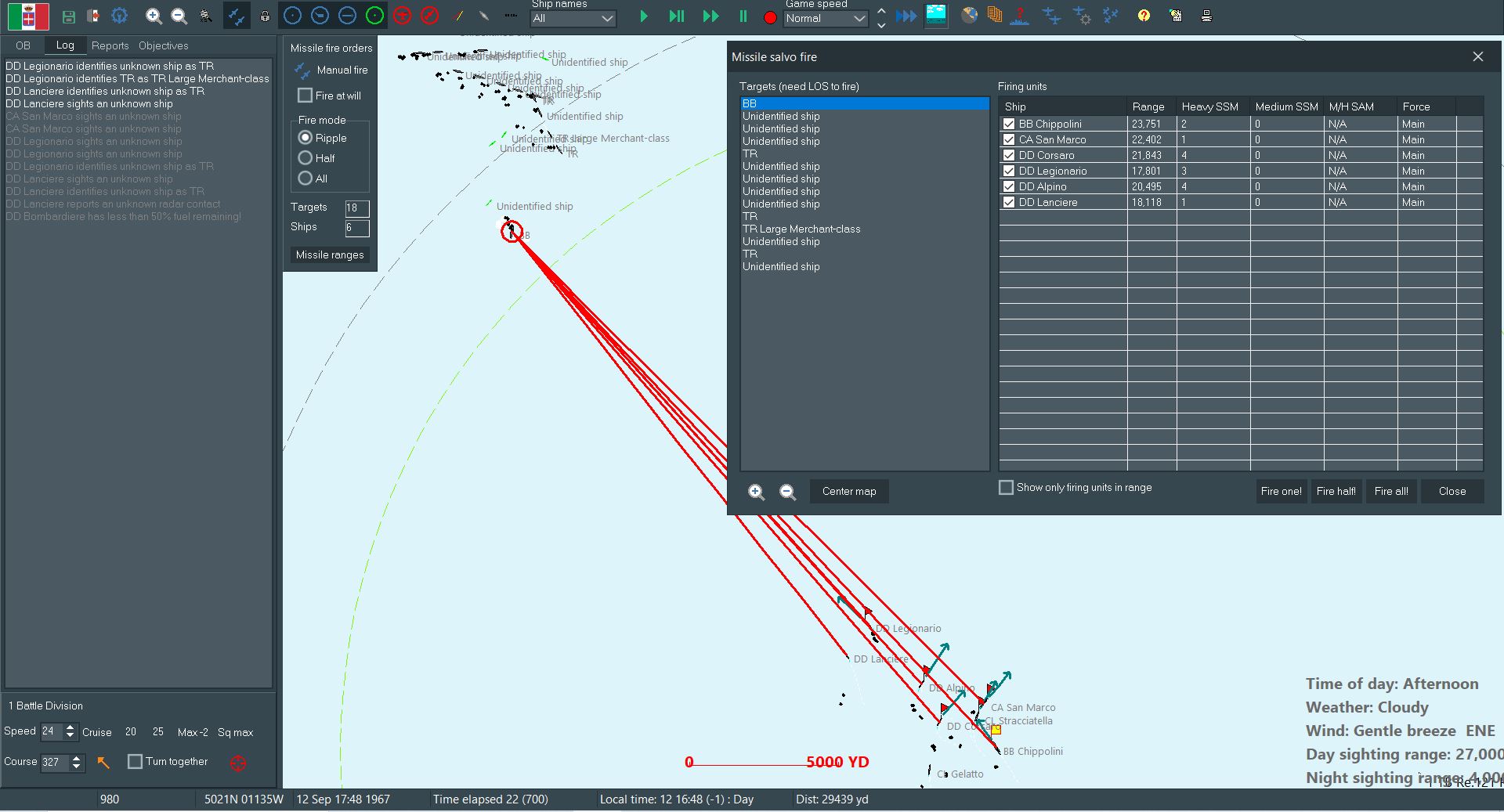The width and height of the screenshot is (1504, 812).
Task: Click the red aircraft-in-circle icon
Action: pos(403,16)
